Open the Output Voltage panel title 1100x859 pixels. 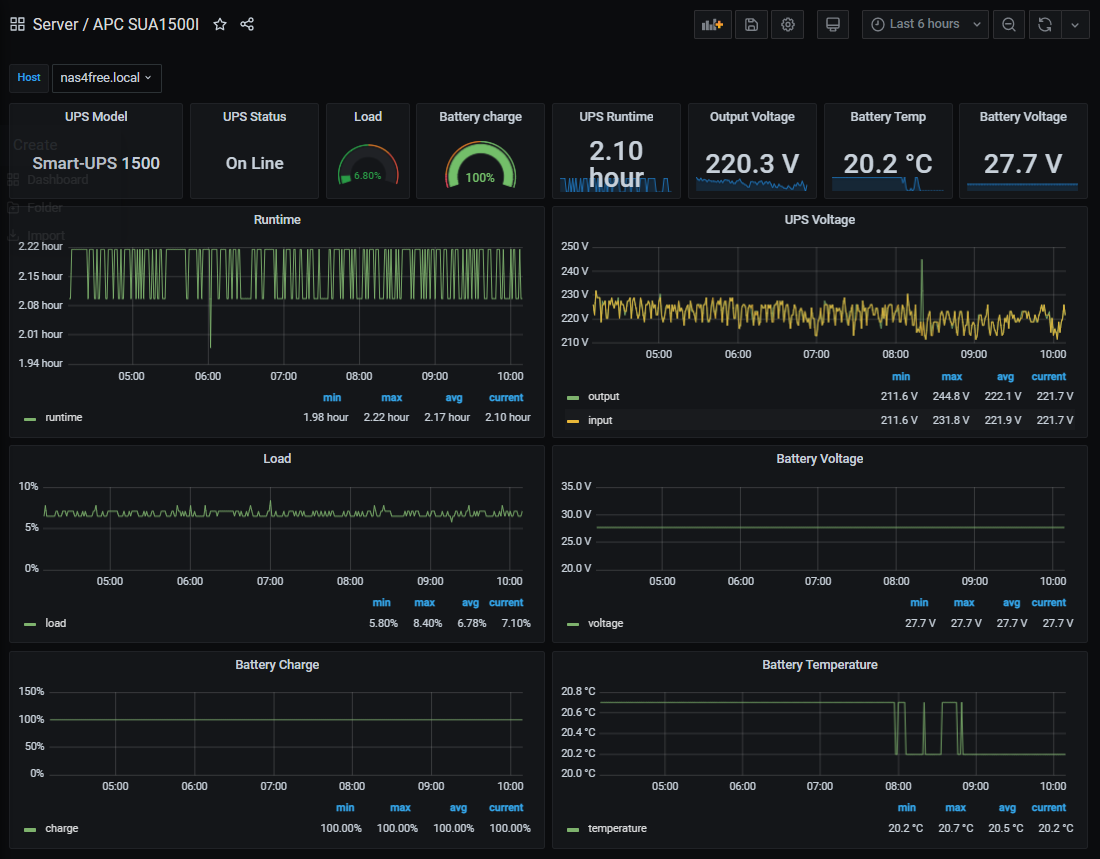point(752,116)
